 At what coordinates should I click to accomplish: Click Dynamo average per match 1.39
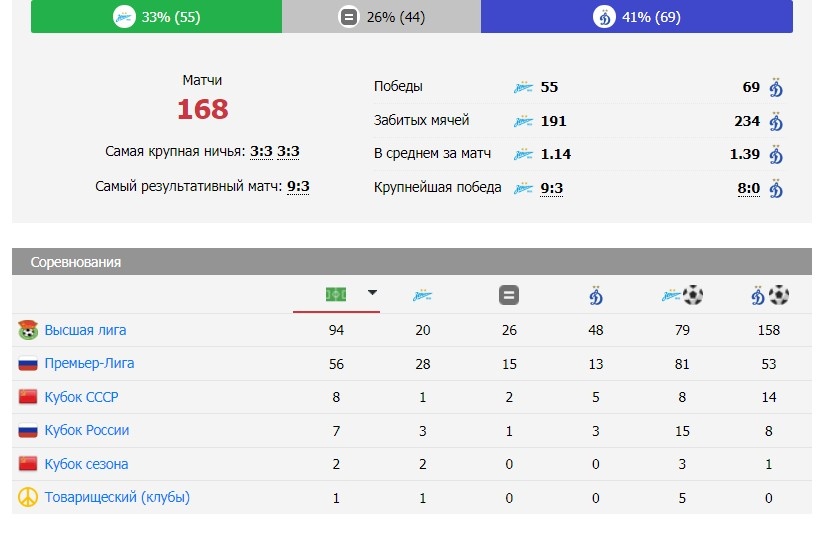coord(745,155)
